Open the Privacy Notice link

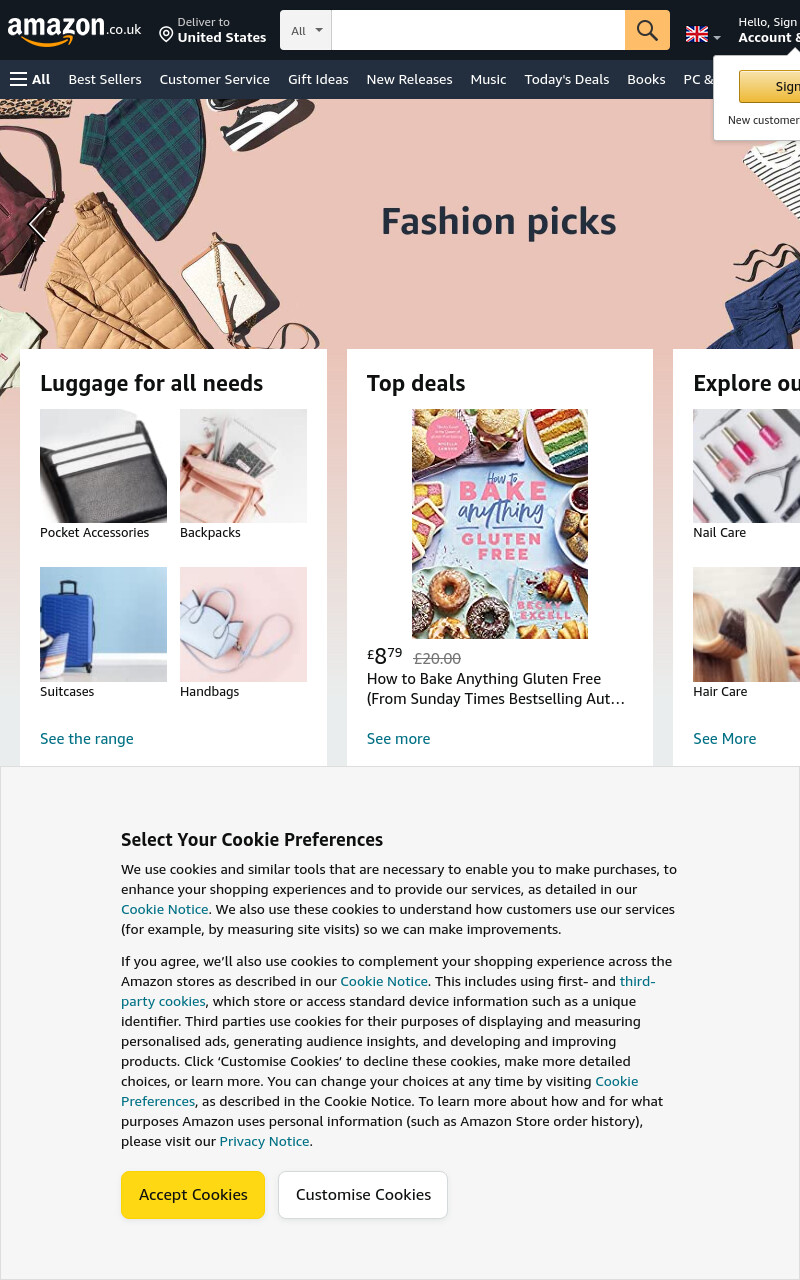(x=264, y=1141)
